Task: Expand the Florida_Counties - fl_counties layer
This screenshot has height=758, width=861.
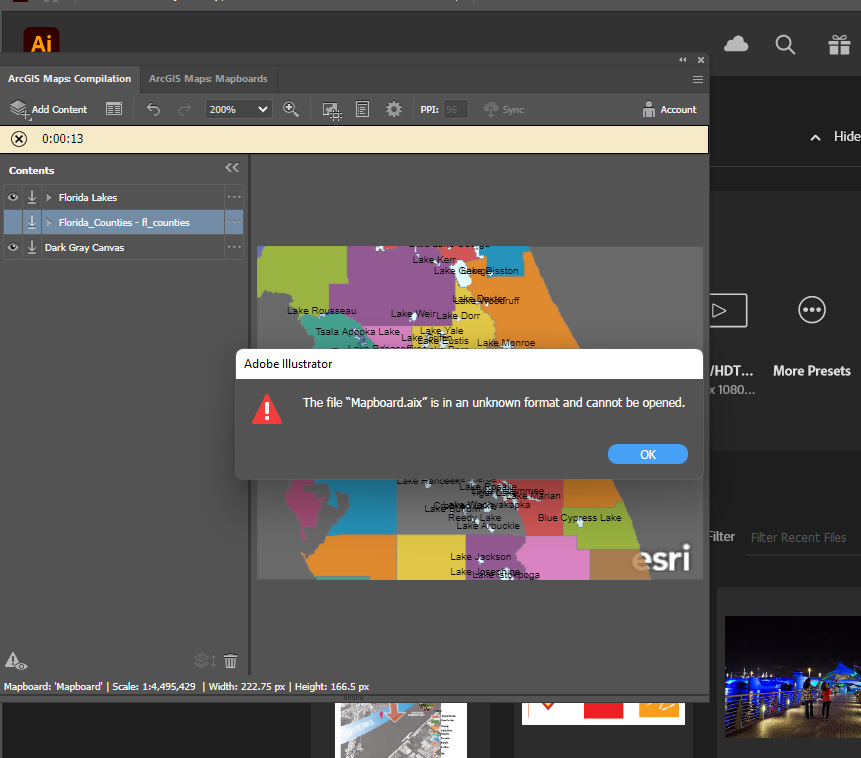Action: (49, 222)
